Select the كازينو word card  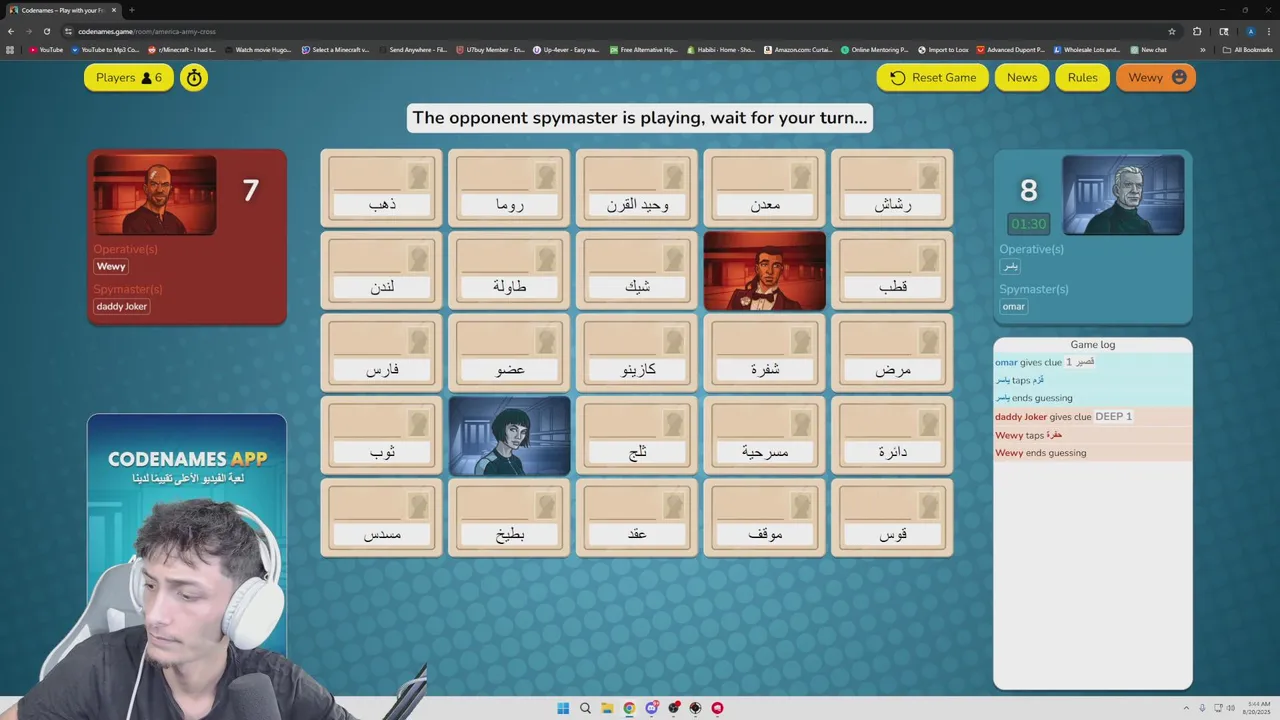click(x=637, y=353)
